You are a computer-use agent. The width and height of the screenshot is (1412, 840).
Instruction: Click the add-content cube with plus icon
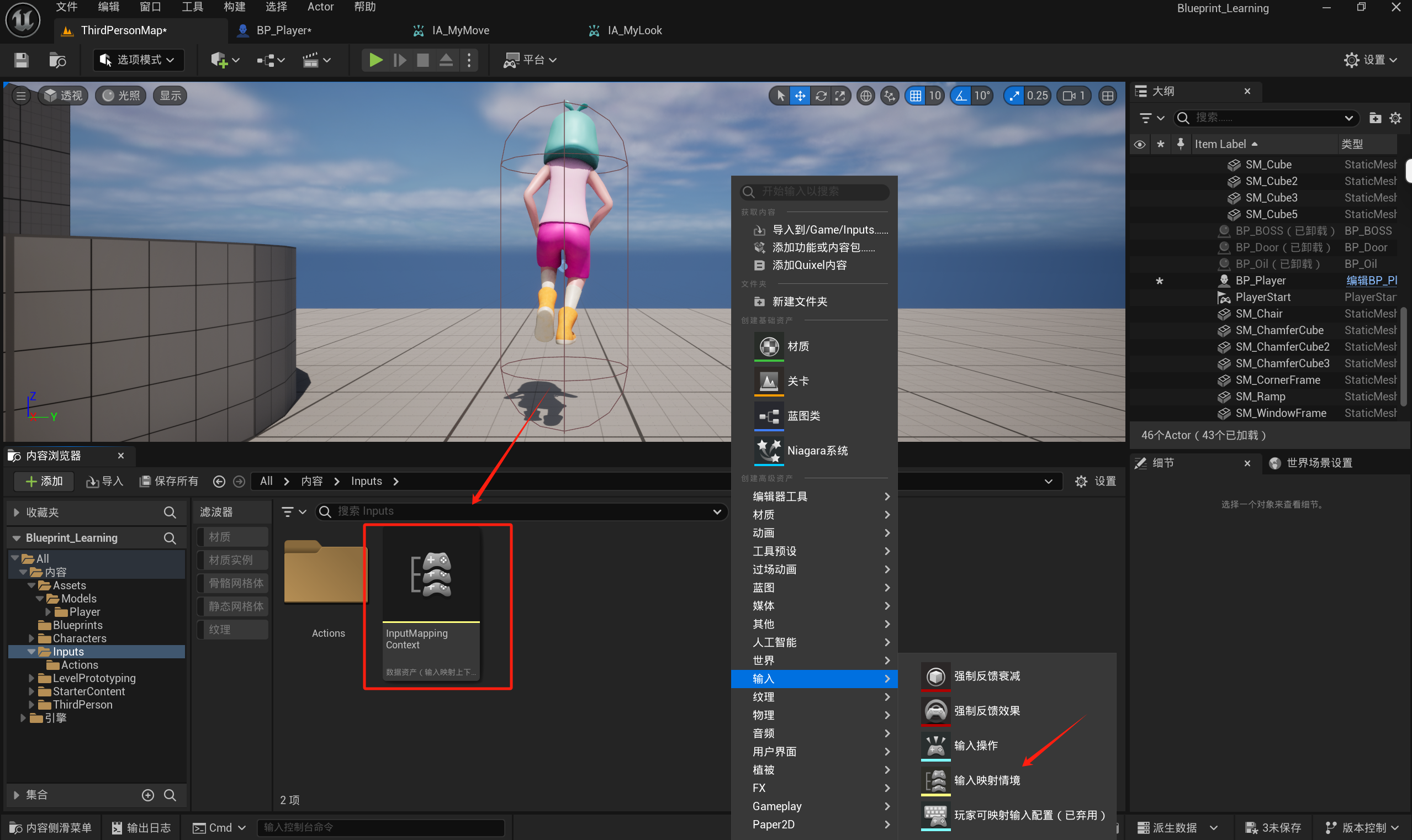(219, 60)
